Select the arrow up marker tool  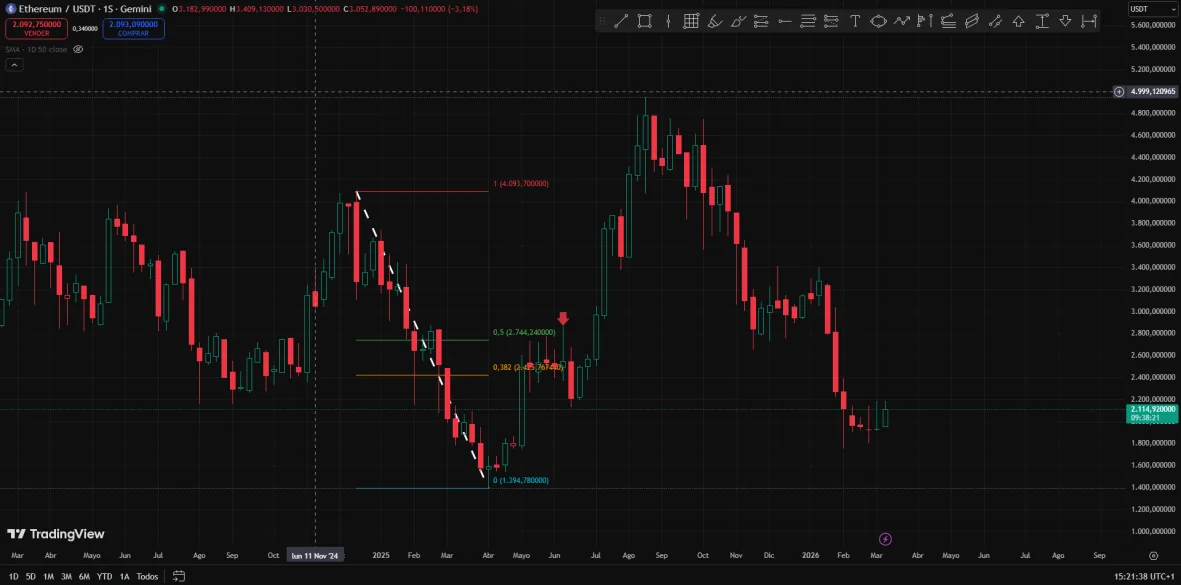(1018, 21)
